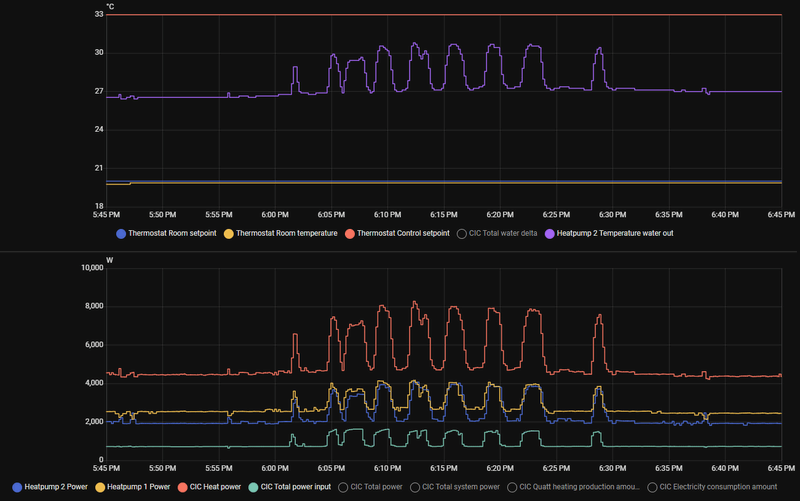This screenshot has width=800, height=501.
Task: Click empty circle next to CIC Total power
Action: [x=343, y=487]
